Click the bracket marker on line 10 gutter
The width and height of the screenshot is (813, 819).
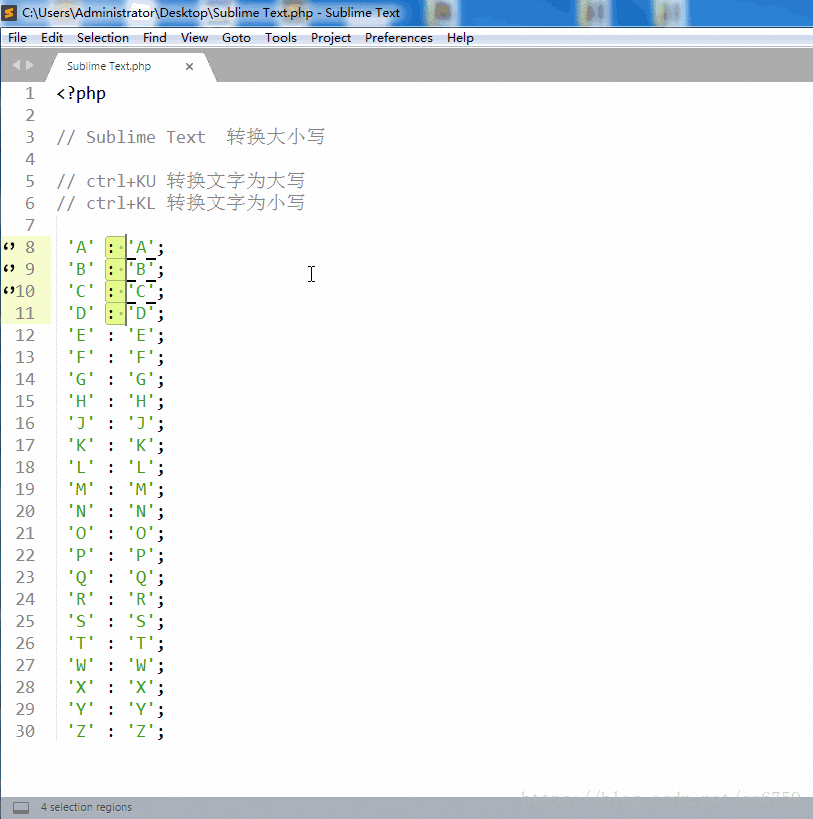click(x=9, y=290)
